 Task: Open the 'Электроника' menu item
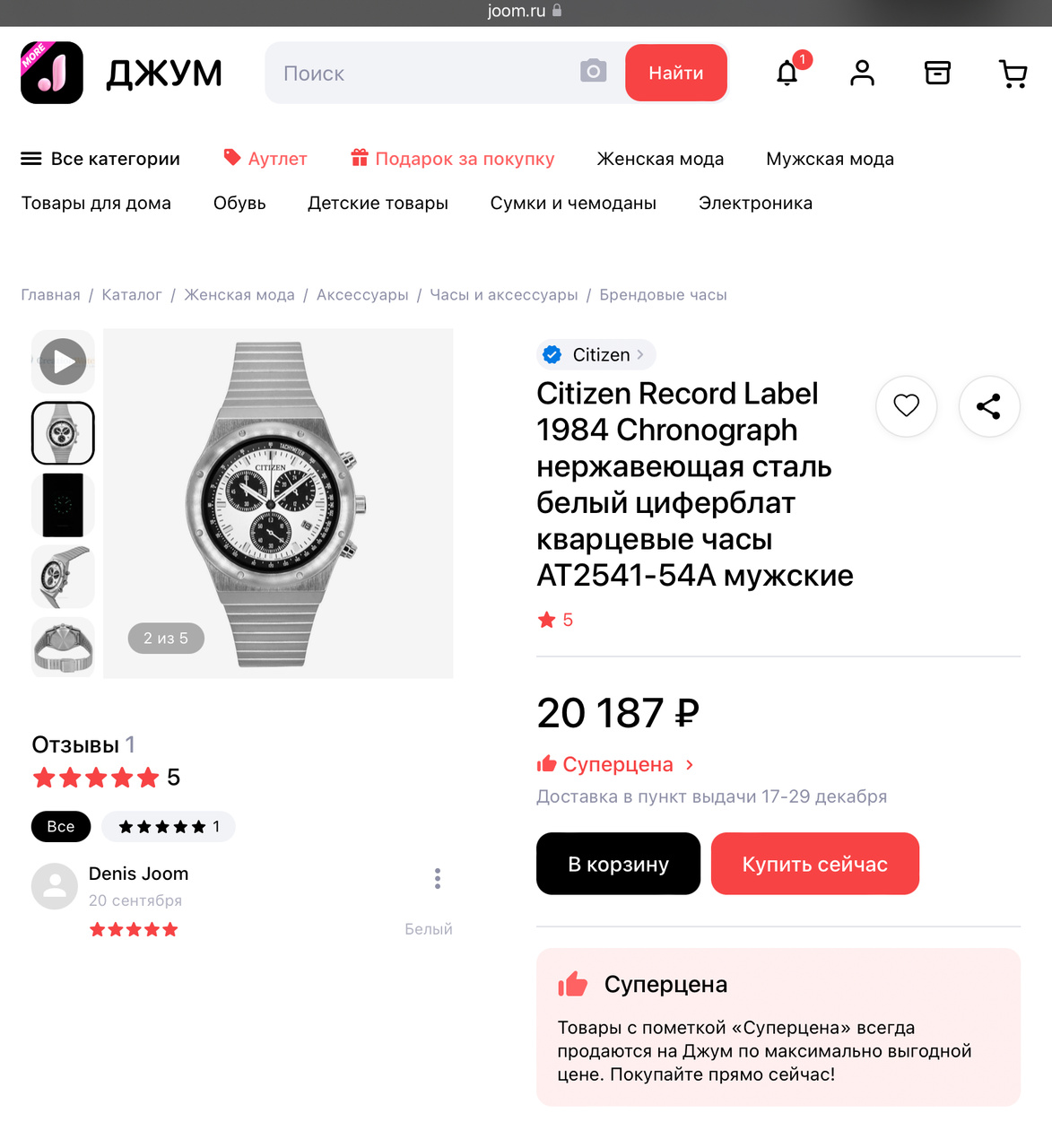tap(755, 204)
